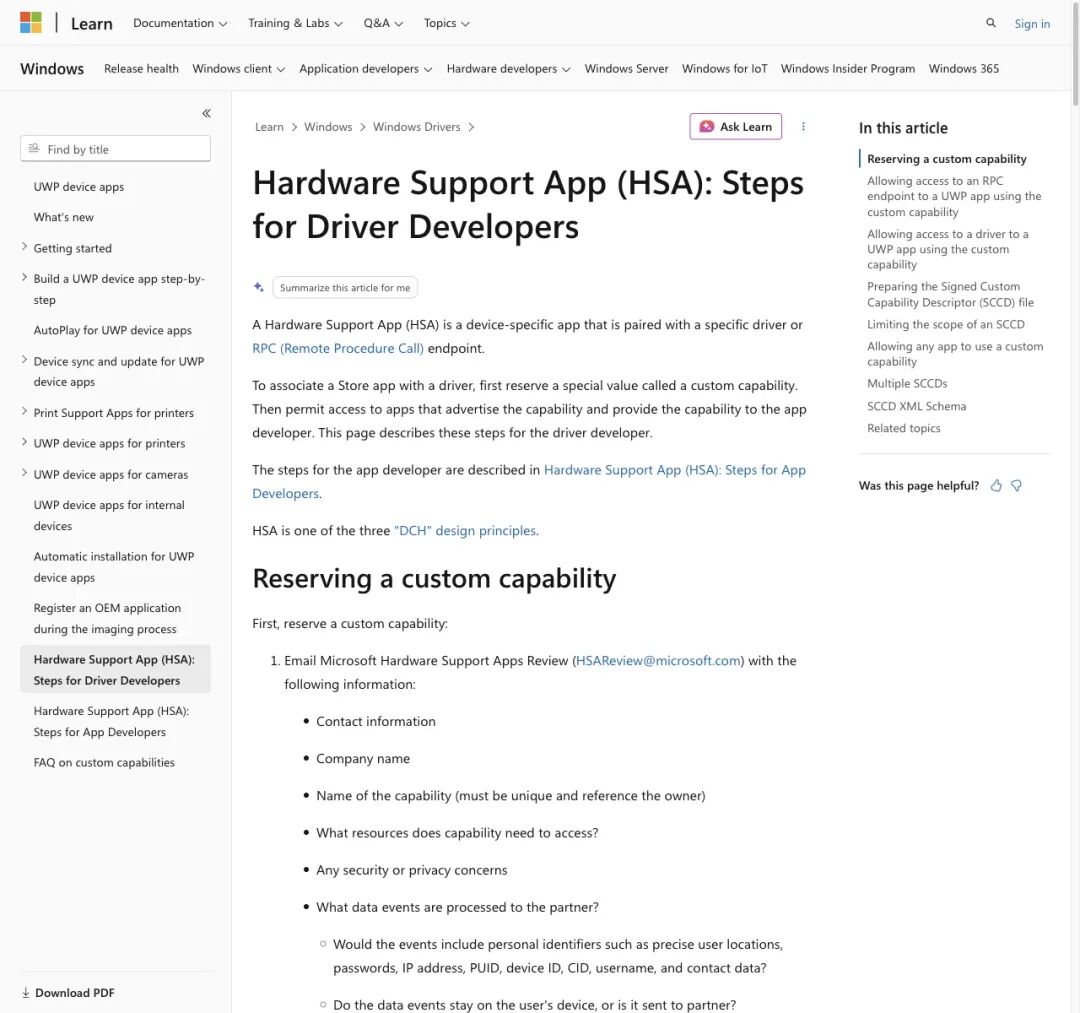Open the Documentation dropdown
This screenshot has width=1080, height=1013.
[x=180, y=23]
